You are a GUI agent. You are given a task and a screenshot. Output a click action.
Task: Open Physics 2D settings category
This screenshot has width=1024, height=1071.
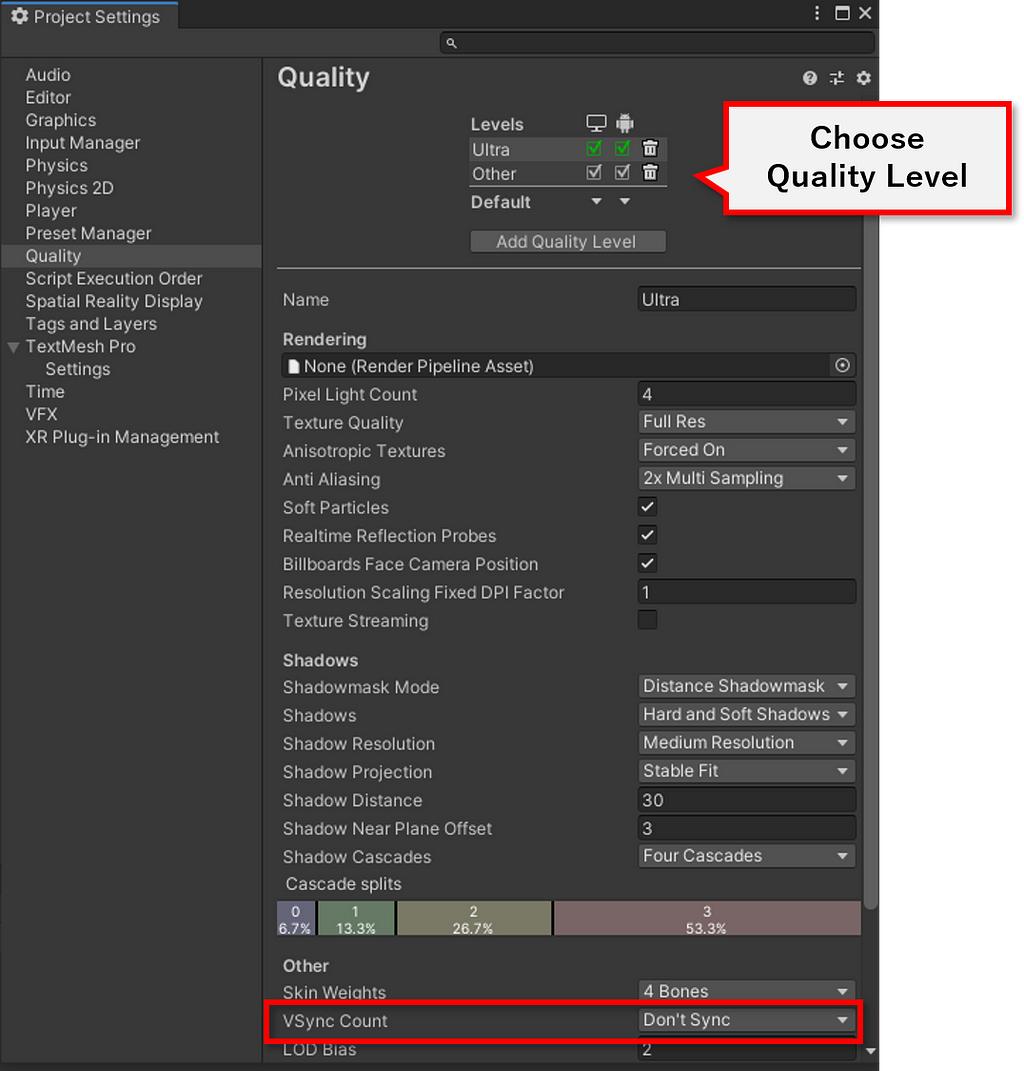[70, 188]
